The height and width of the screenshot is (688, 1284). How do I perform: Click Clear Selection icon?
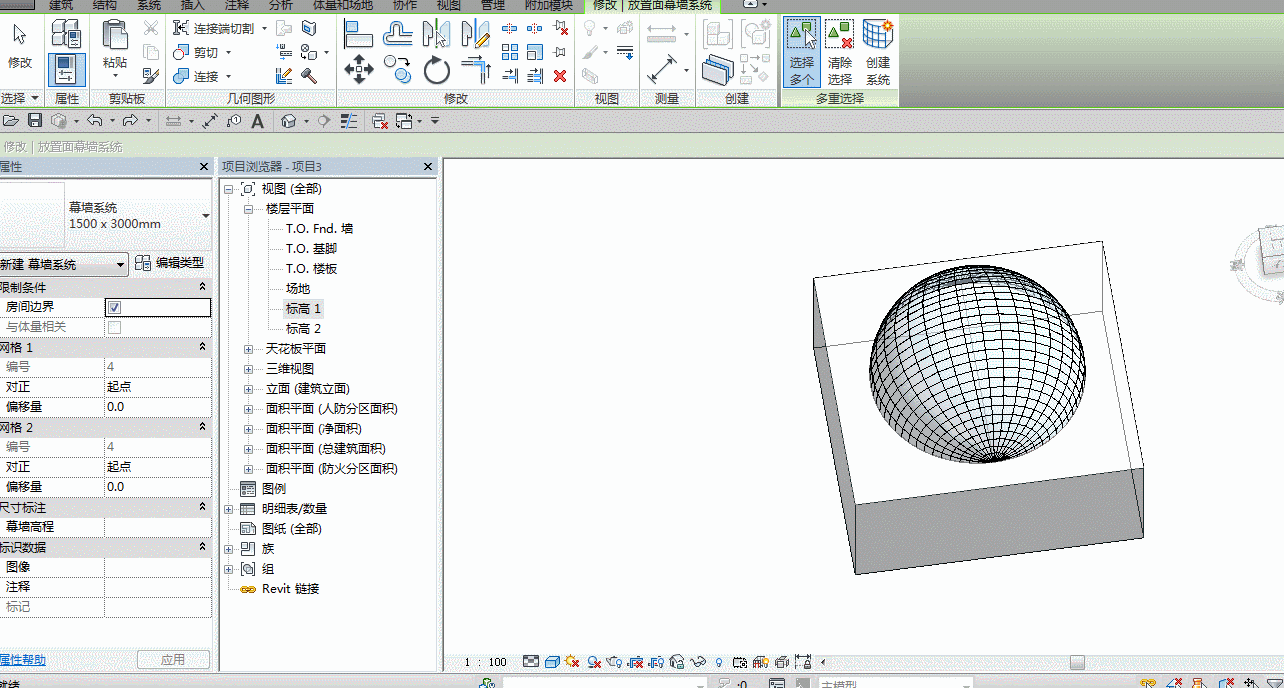840,53
